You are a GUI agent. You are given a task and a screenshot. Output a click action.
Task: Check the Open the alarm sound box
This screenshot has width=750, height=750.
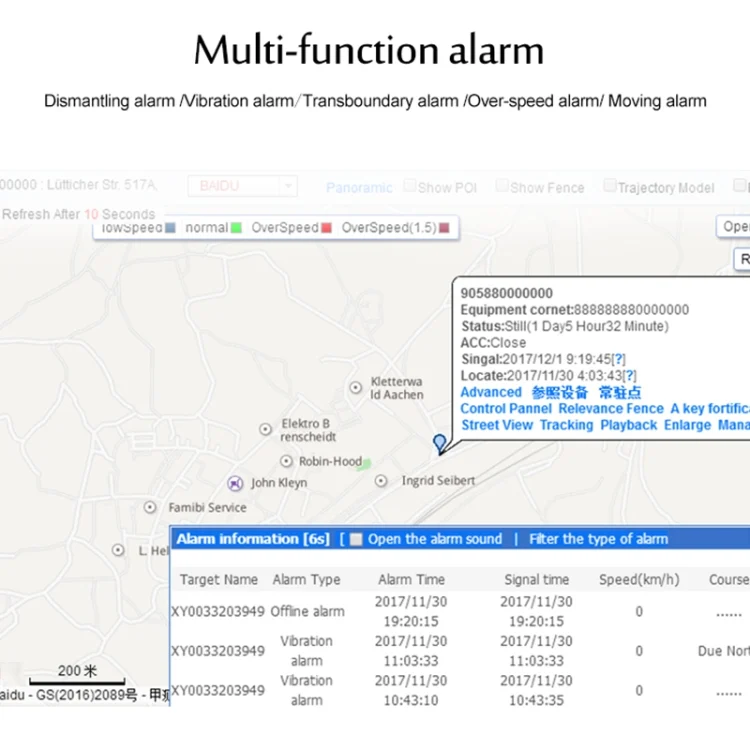pyautogui.click(x=356, y=539)
